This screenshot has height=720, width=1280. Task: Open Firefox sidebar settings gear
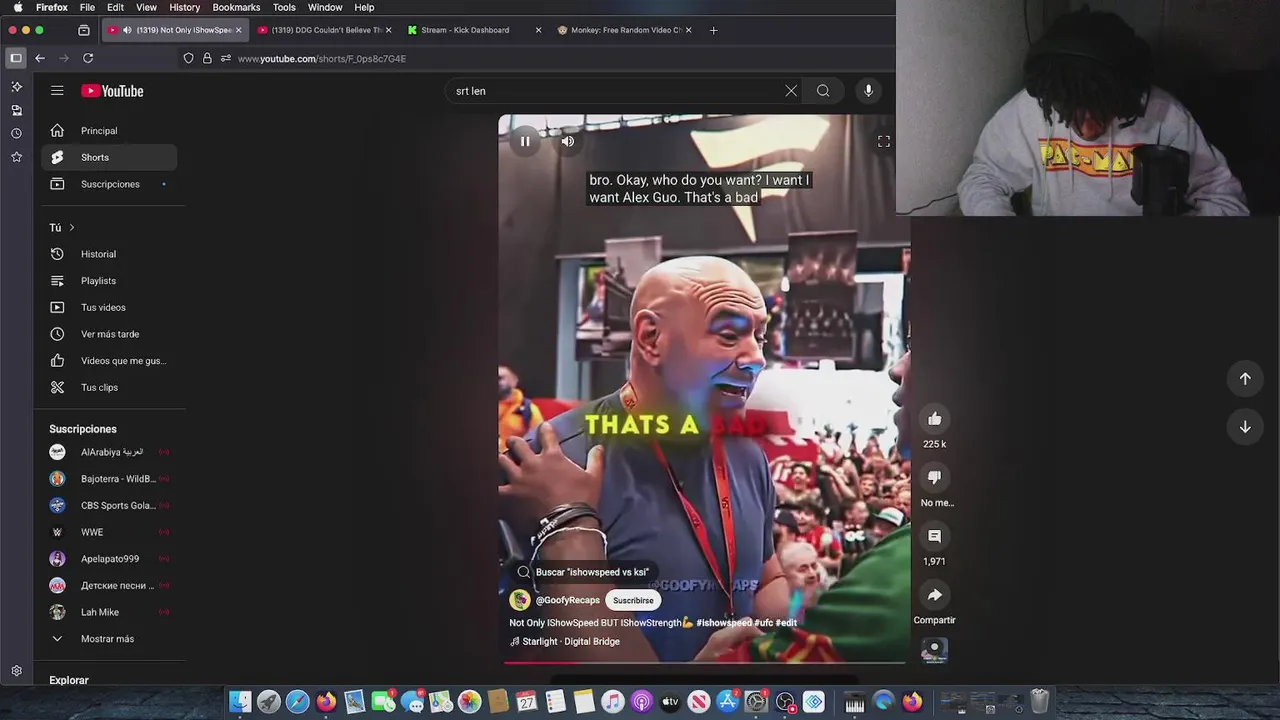coord(16,671)
